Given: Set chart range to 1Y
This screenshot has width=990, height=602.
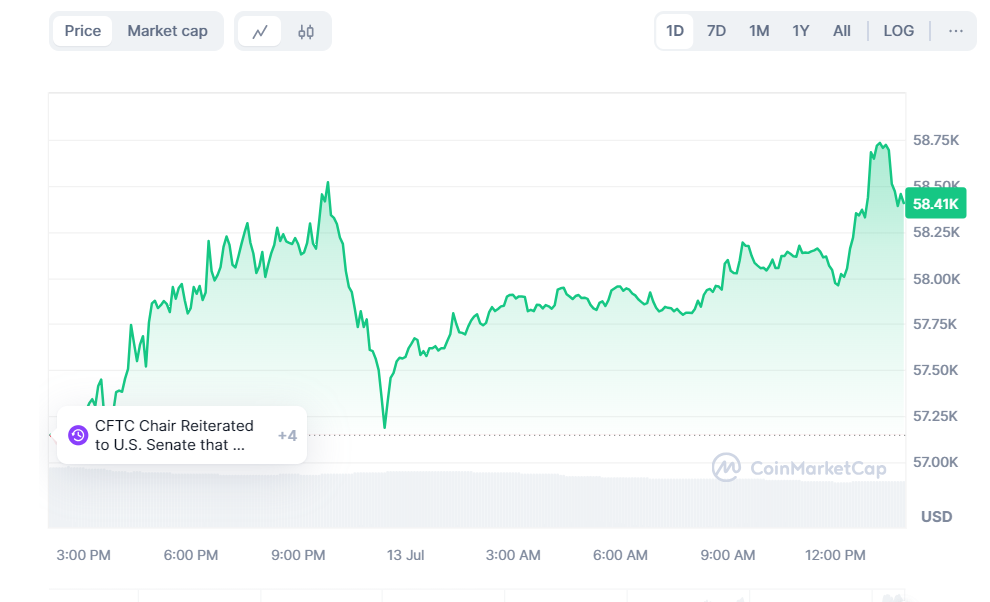Looking at the screenshot, I should (801, 31).
